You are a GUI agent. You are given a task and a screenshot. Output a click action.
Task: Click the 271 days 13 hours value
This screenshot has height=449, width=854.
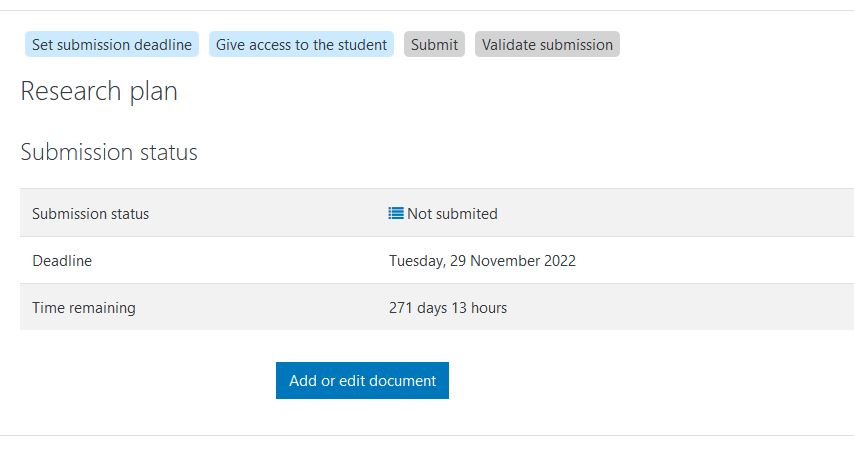coord(448,308)
